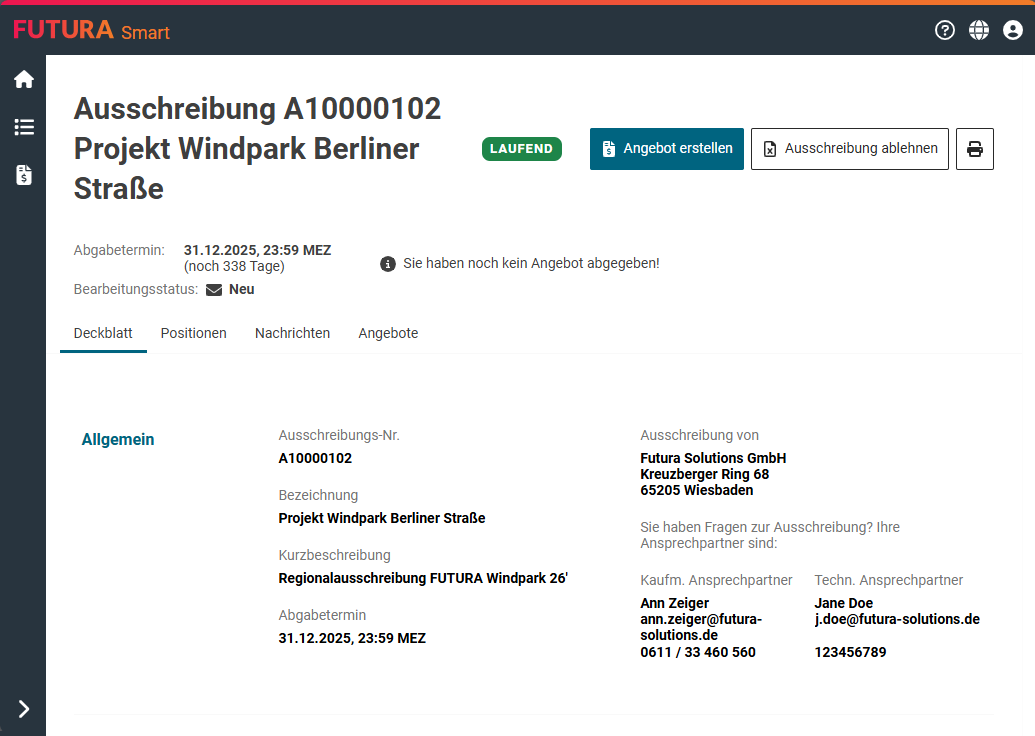
Task: Click the print icon button
Action: [974, 149]
